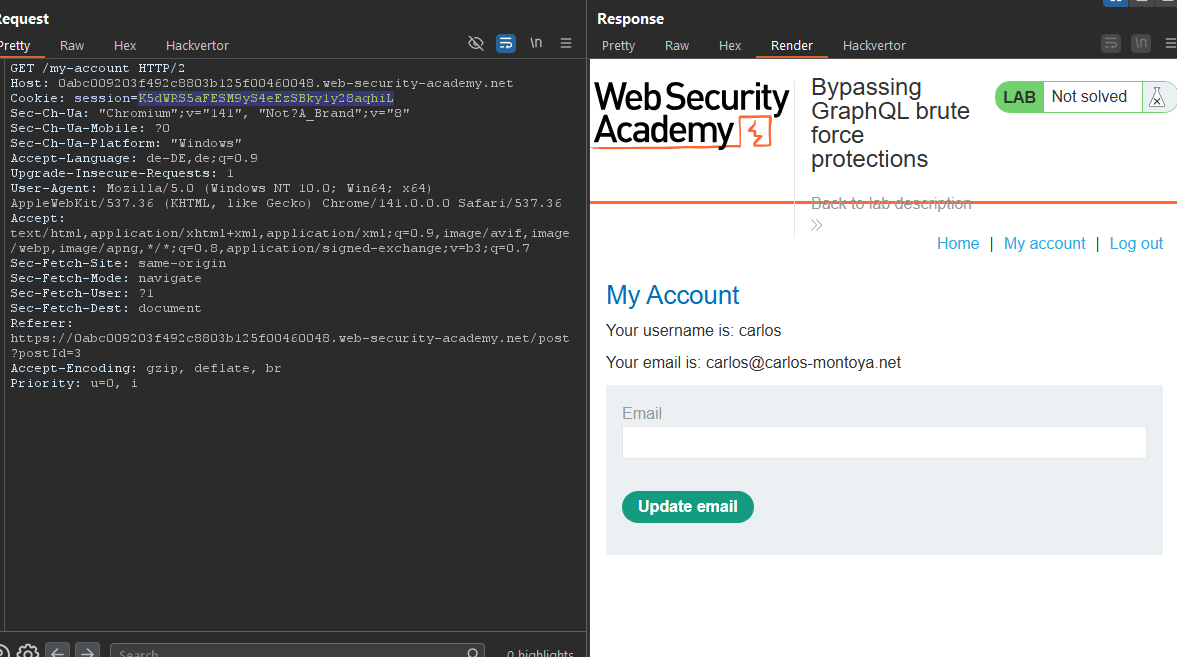Click the Response \n non-printable icon

(1141, 43)
